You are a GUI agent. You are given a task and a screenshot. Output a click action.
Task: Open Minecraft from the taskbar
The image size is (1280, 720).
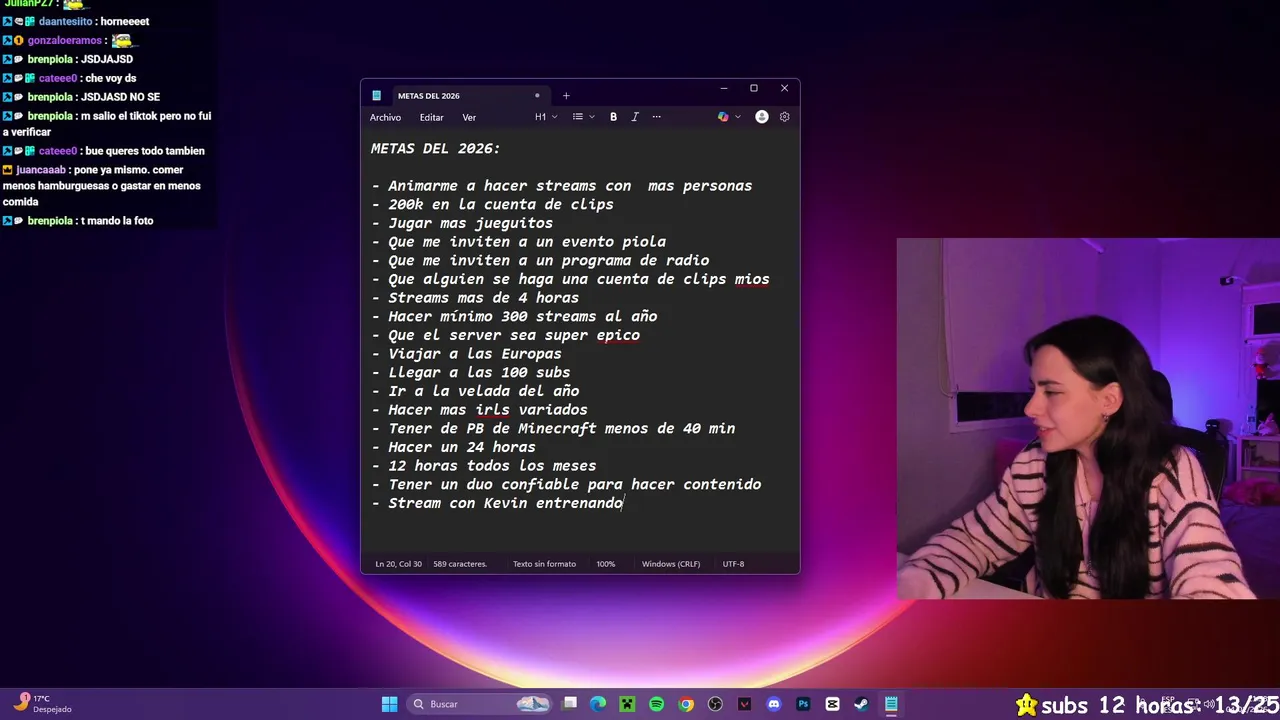pyautogui.click(x=627, y=704)
